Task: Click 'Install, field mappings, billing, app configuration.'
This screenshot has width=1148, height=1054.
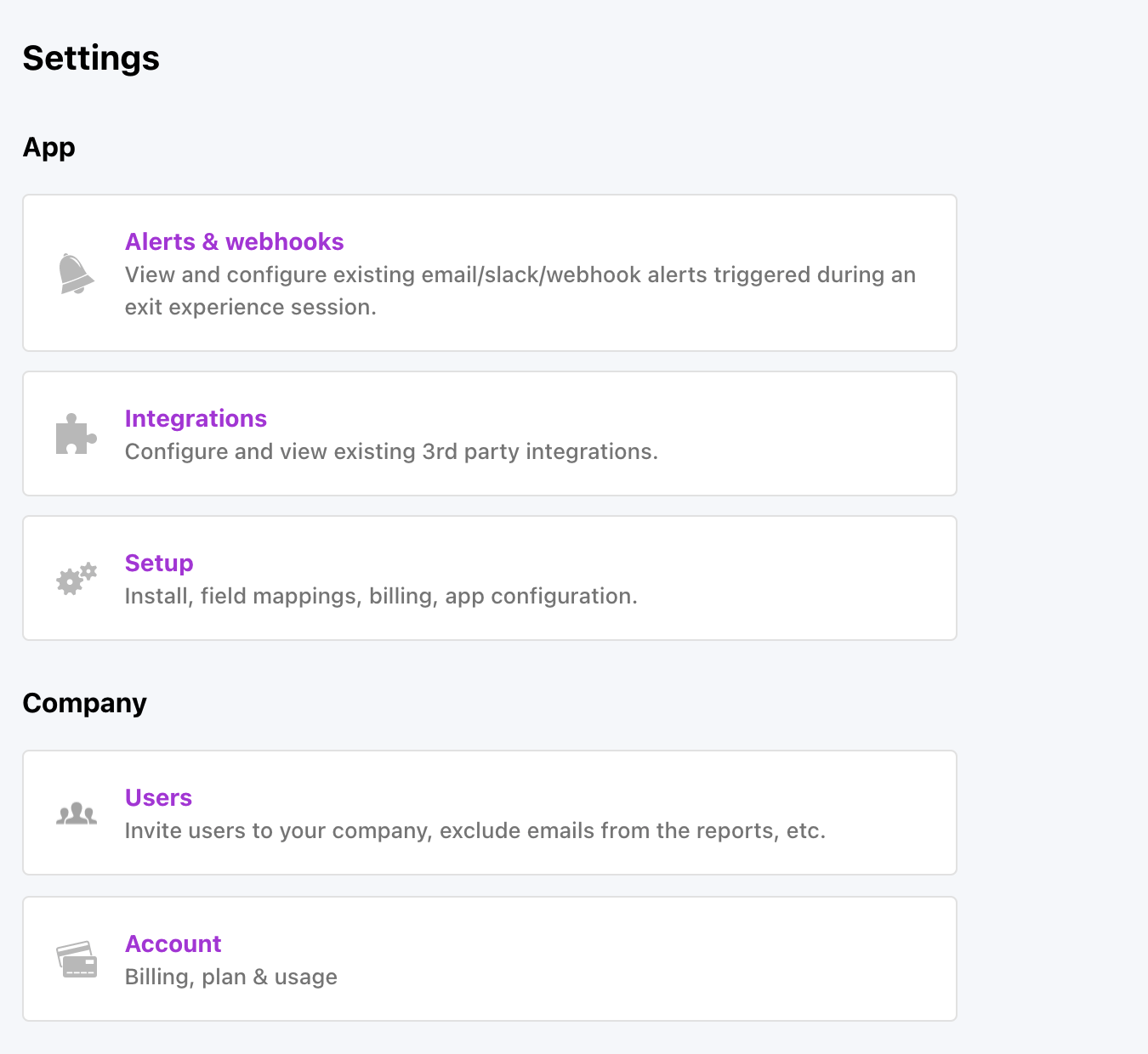Action: point(381,596)
